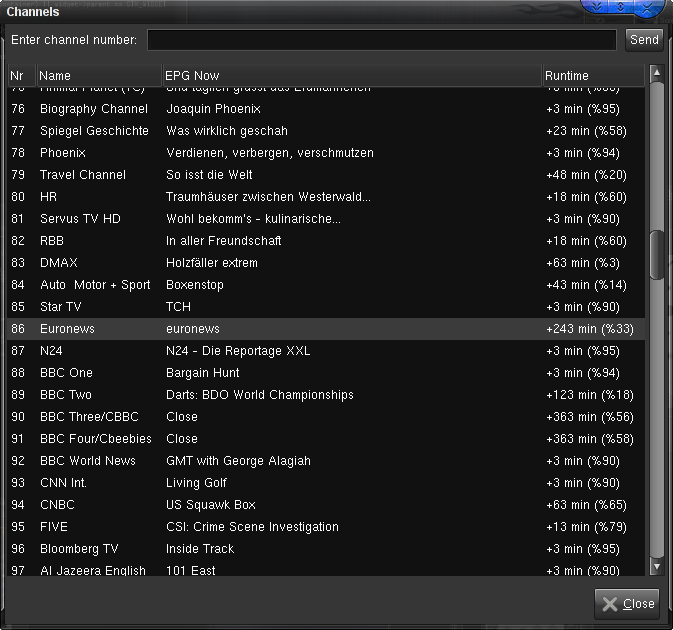The width and height of the screenshot is (673, 630).
Task: Select the CNBC channel row
Action: click(326, 505)
